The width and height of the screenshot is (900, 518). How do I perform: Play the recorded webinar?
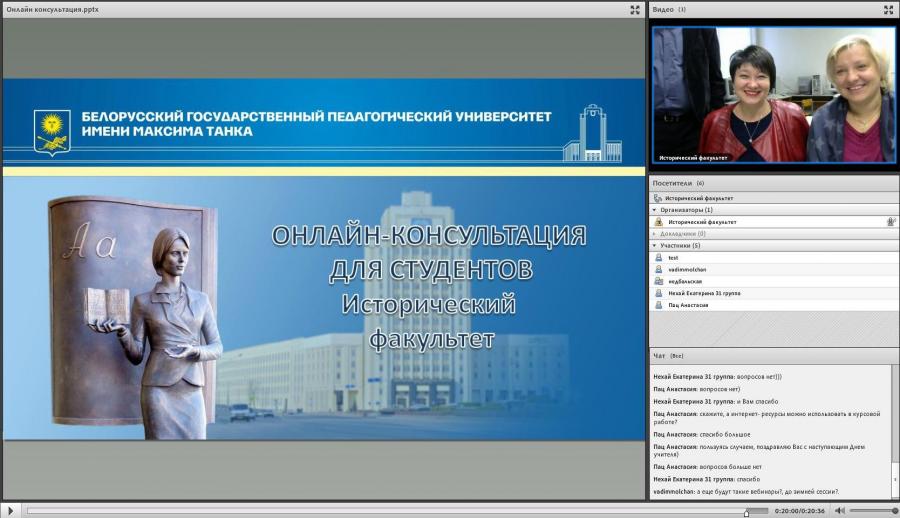[10, 510]
